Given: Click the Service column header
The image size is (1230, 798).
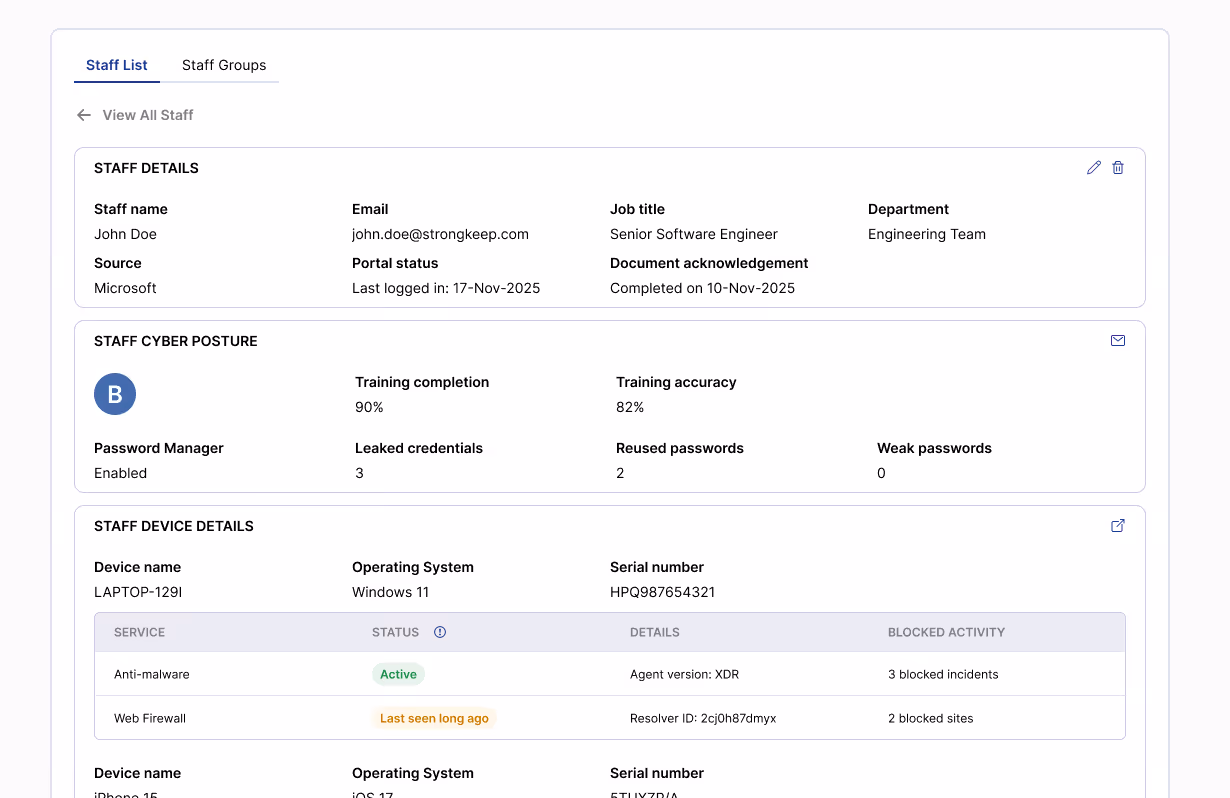Looking at the screenshot, I should (140, 632).
